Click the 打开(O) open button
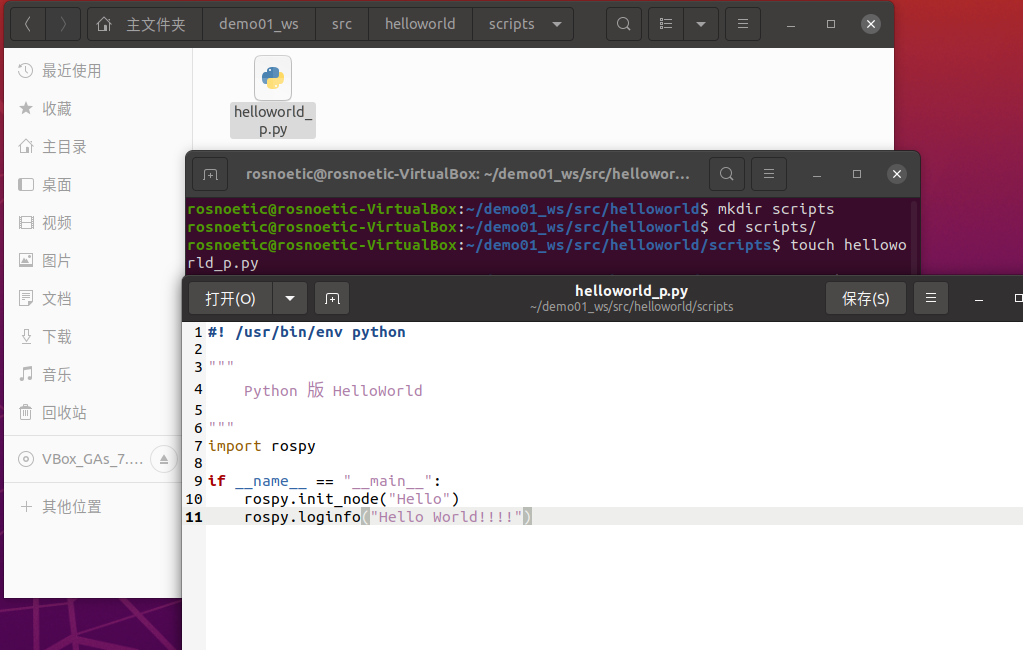The height and width of the screenshot is (650, 1023). click(230, 299)
